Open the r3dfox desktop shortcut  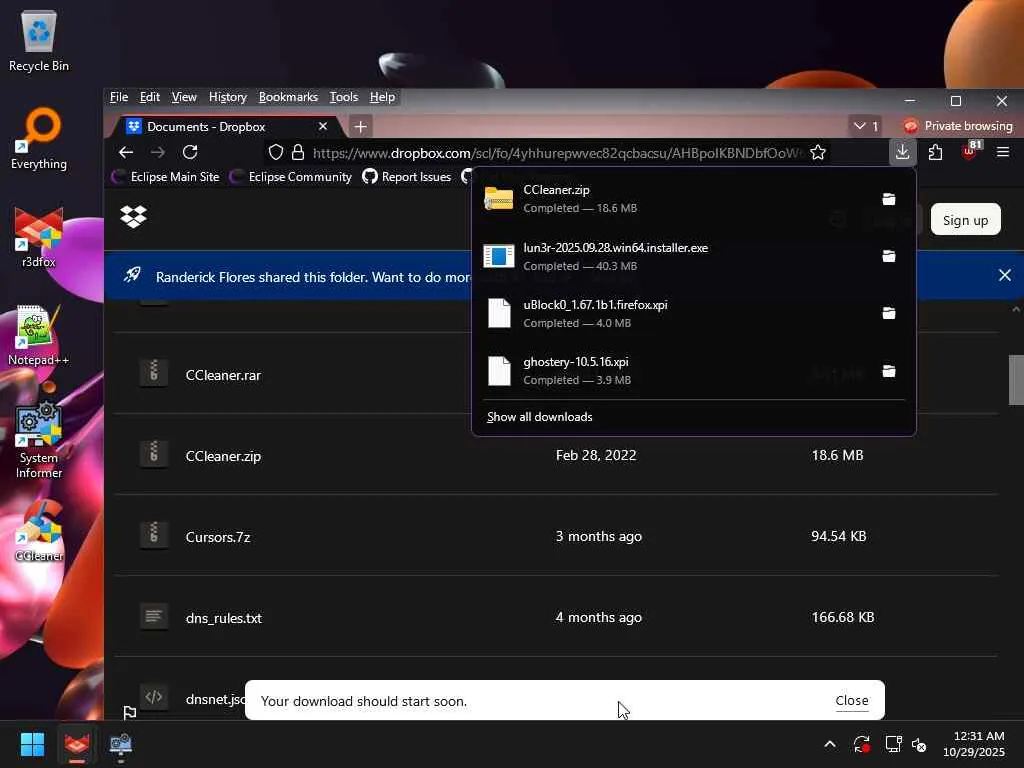(x=39, y=237)
